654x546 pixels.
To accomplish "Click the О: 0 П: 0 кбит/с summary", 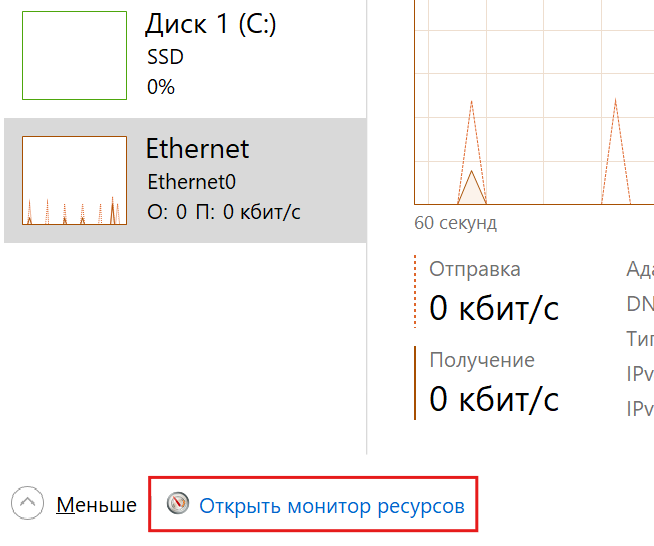I will pos(223,212).
